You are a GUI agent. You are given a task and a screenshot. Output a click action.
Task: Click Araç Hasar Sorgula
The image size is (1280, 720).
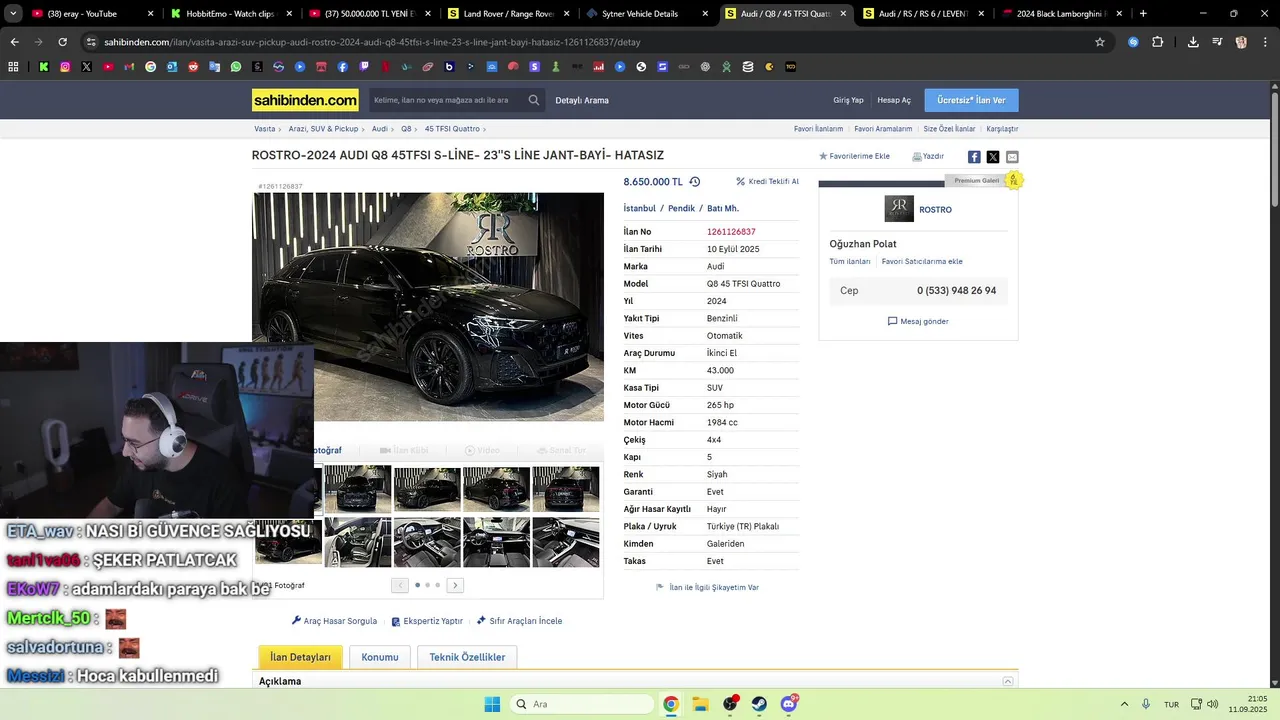point(334,621)
